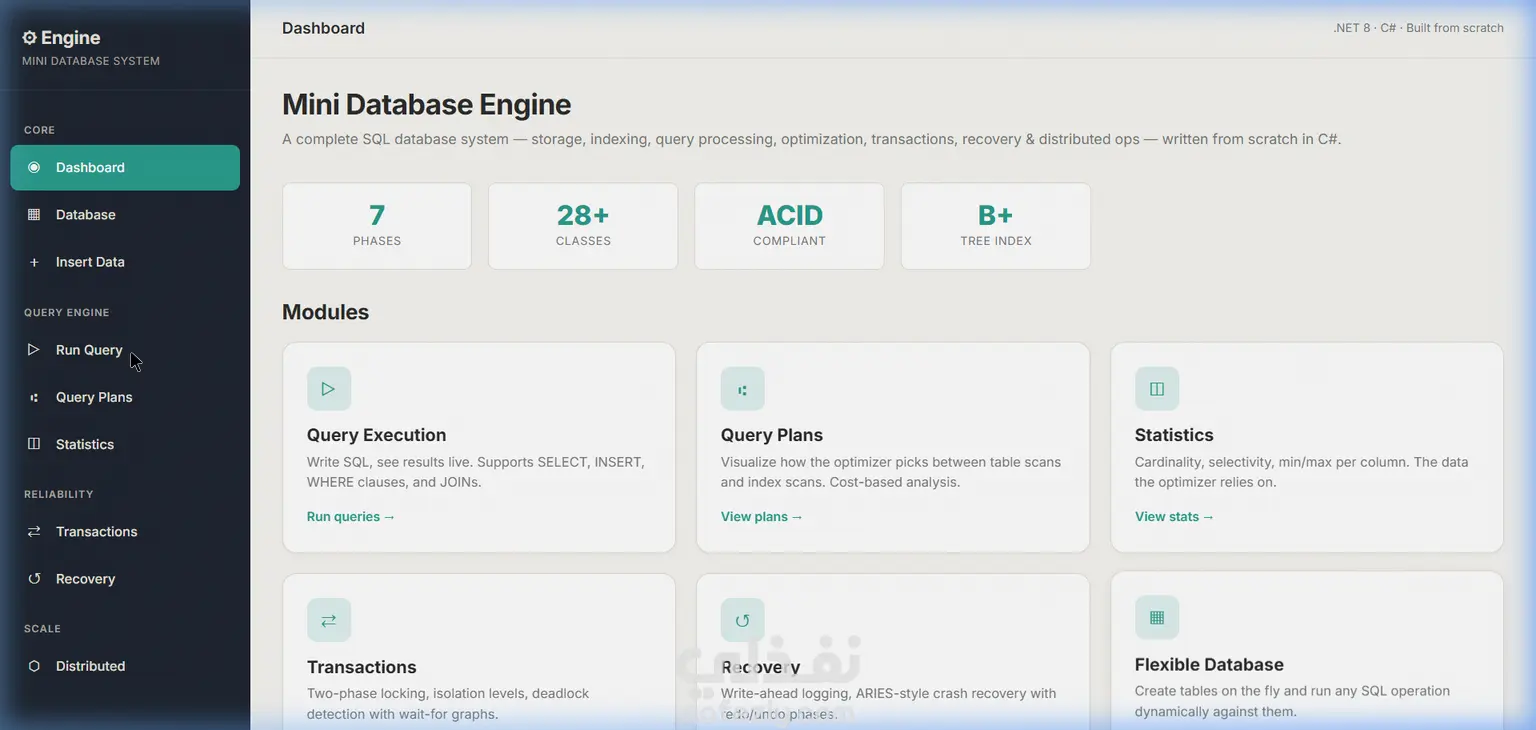
Task: Click the Query Execution card title
Action: [377, 435]
